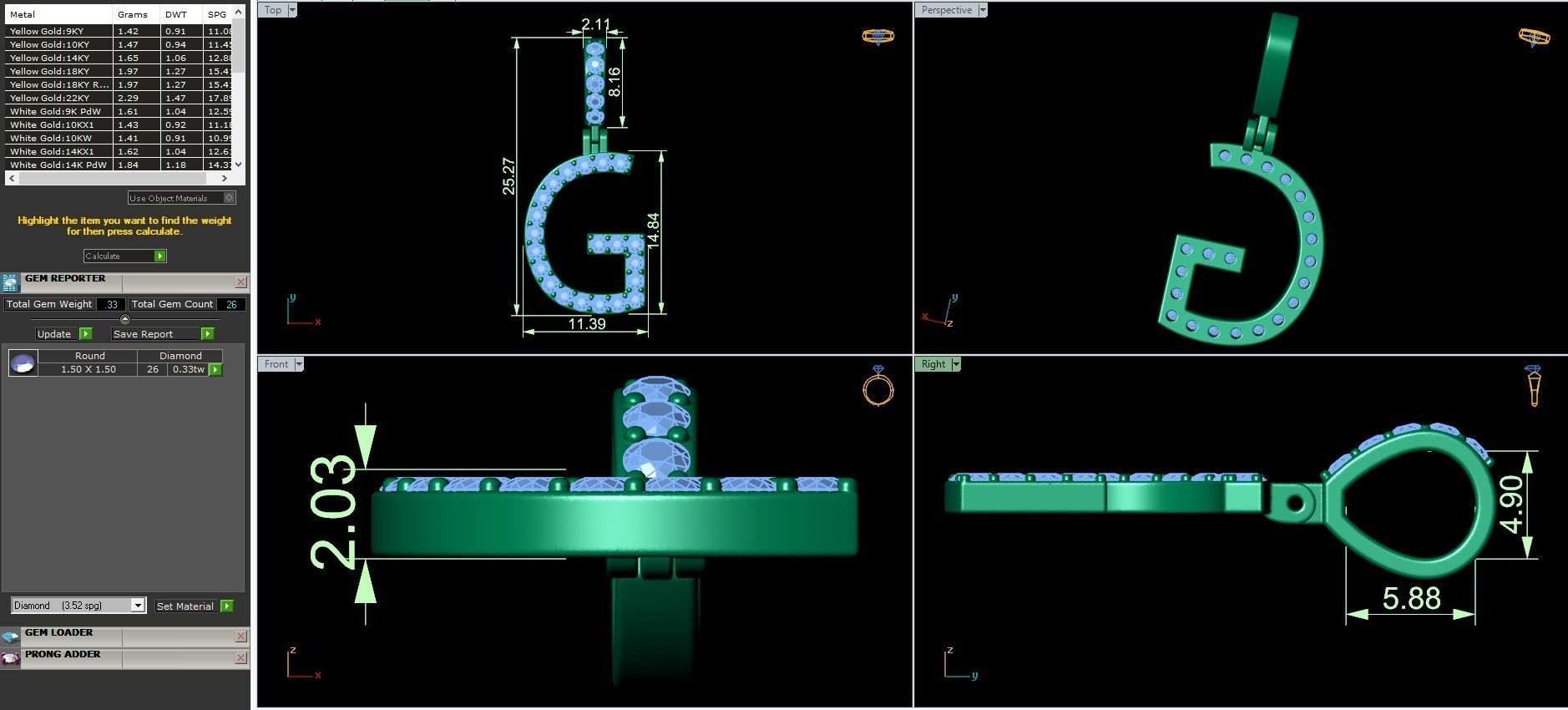Click the Metal column header
The width and height of the screenshot is (1568, 710).
(x=58, y=14)
